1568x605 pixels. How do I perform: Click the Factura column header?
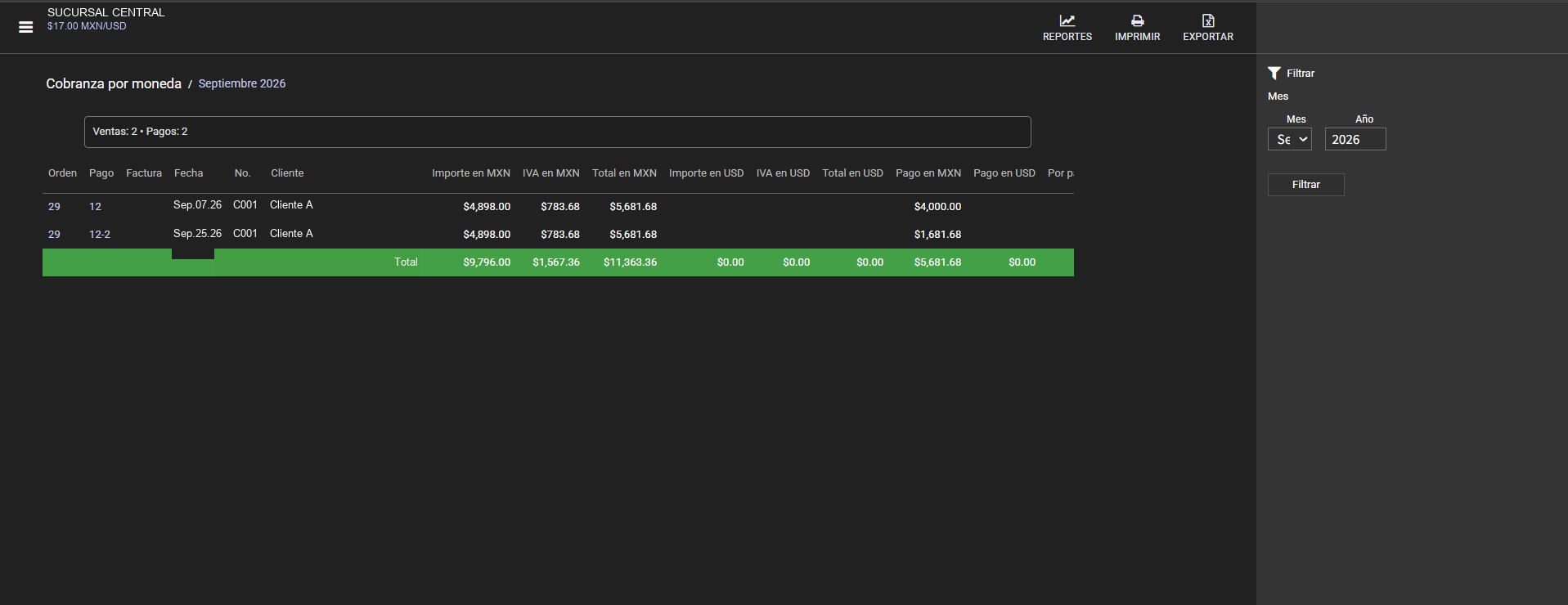pyautogui.click(x=144, y=173)
